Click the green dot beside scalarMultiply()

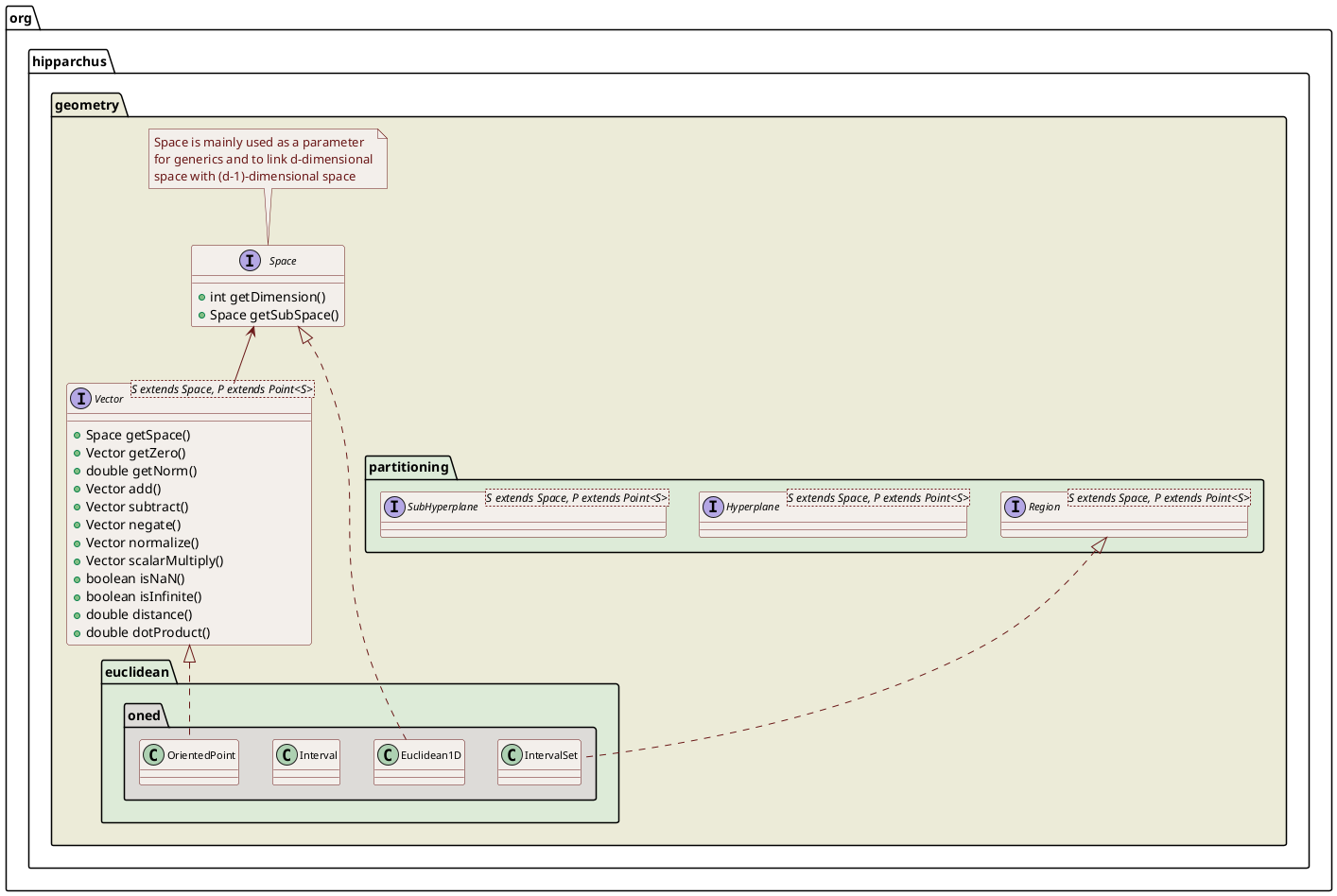pyautogui.click(x=77, y=561)
